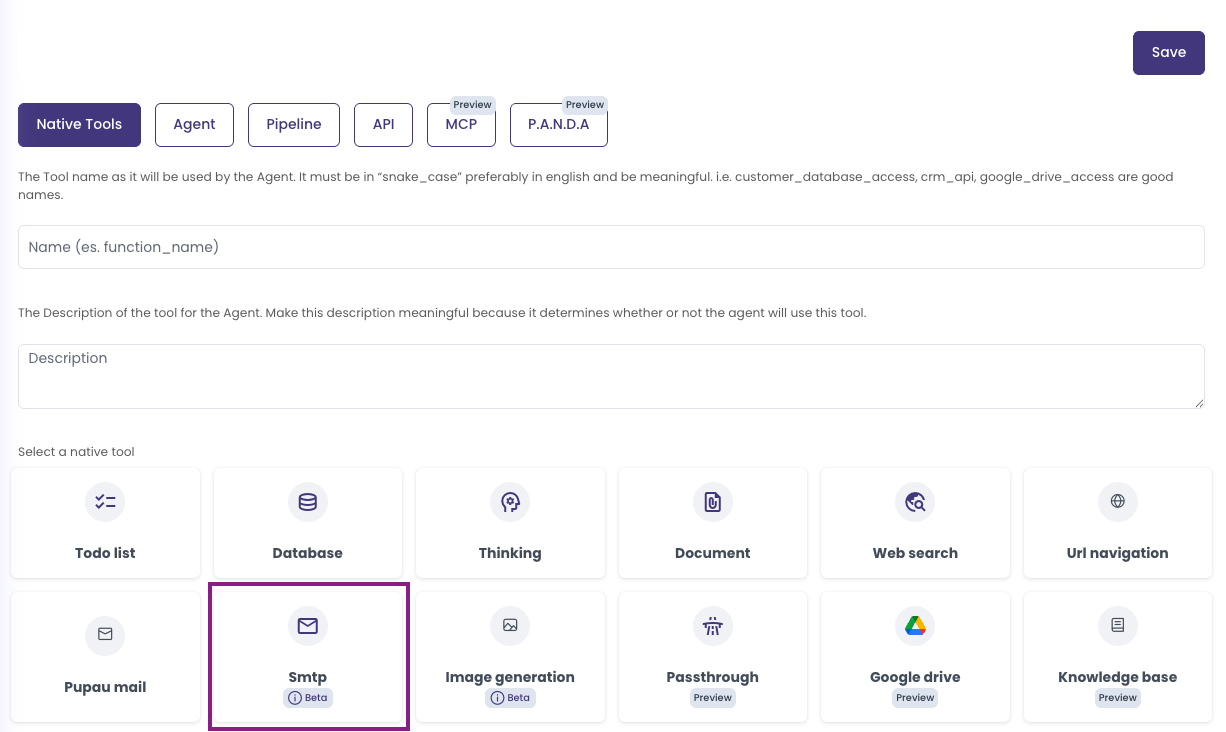1226x732 pixels.
Task: Choose the Document native tool label
Action: tap(713, 553)
